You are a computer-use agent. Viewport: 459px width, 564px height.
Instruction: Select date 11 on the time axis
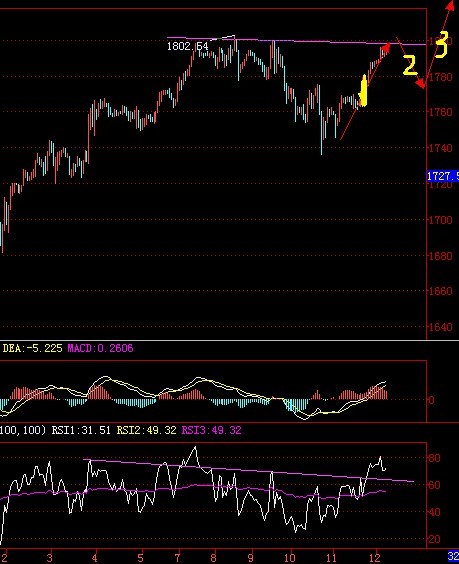331,558
